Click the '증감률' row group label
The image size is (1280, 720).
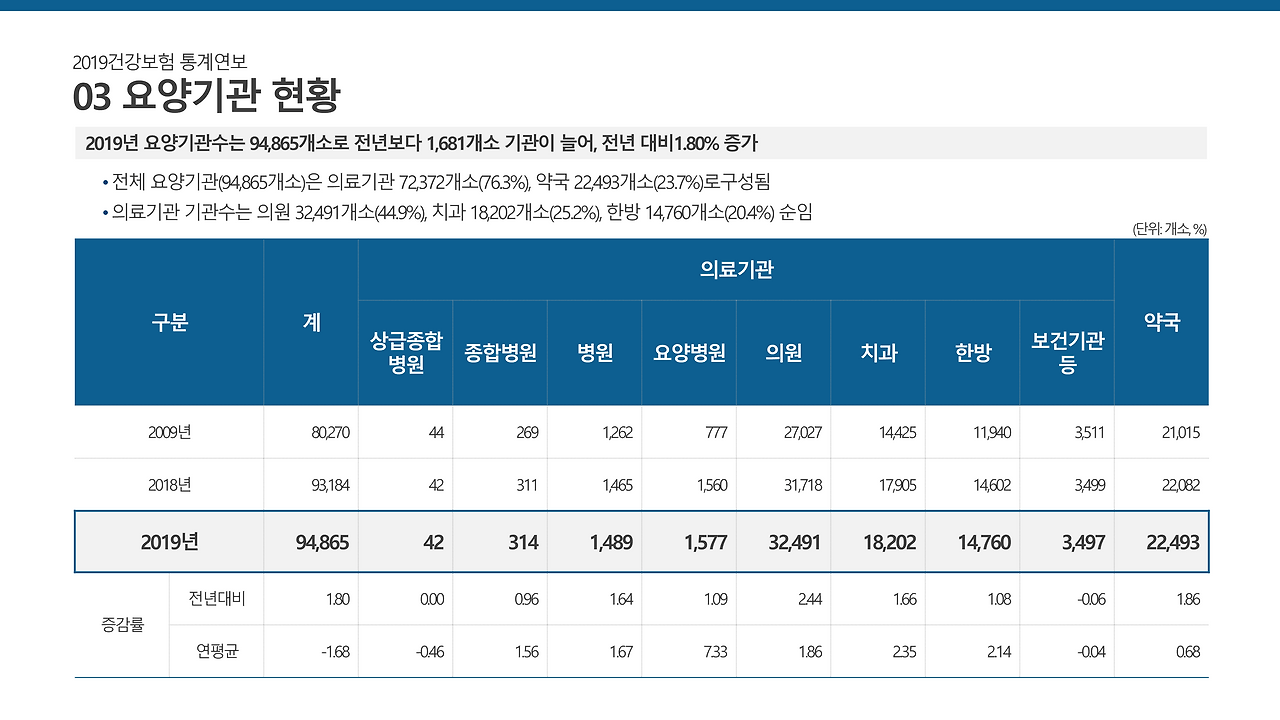(x=122, y=625)
